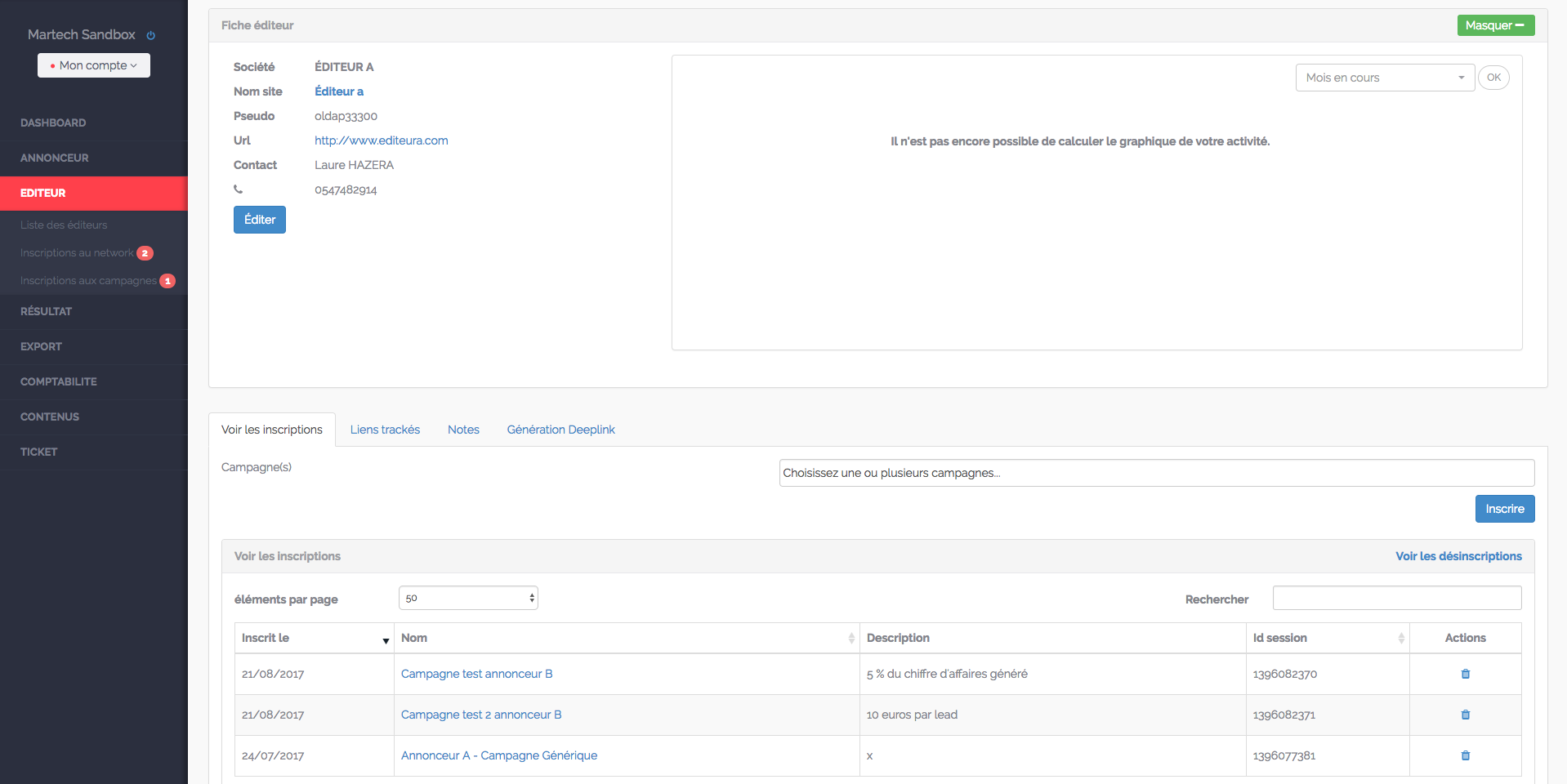Click the red badge on Inscriptions au network
Image resolution: width=1567 pixels, height=784 pixels.
click(145, 253)
